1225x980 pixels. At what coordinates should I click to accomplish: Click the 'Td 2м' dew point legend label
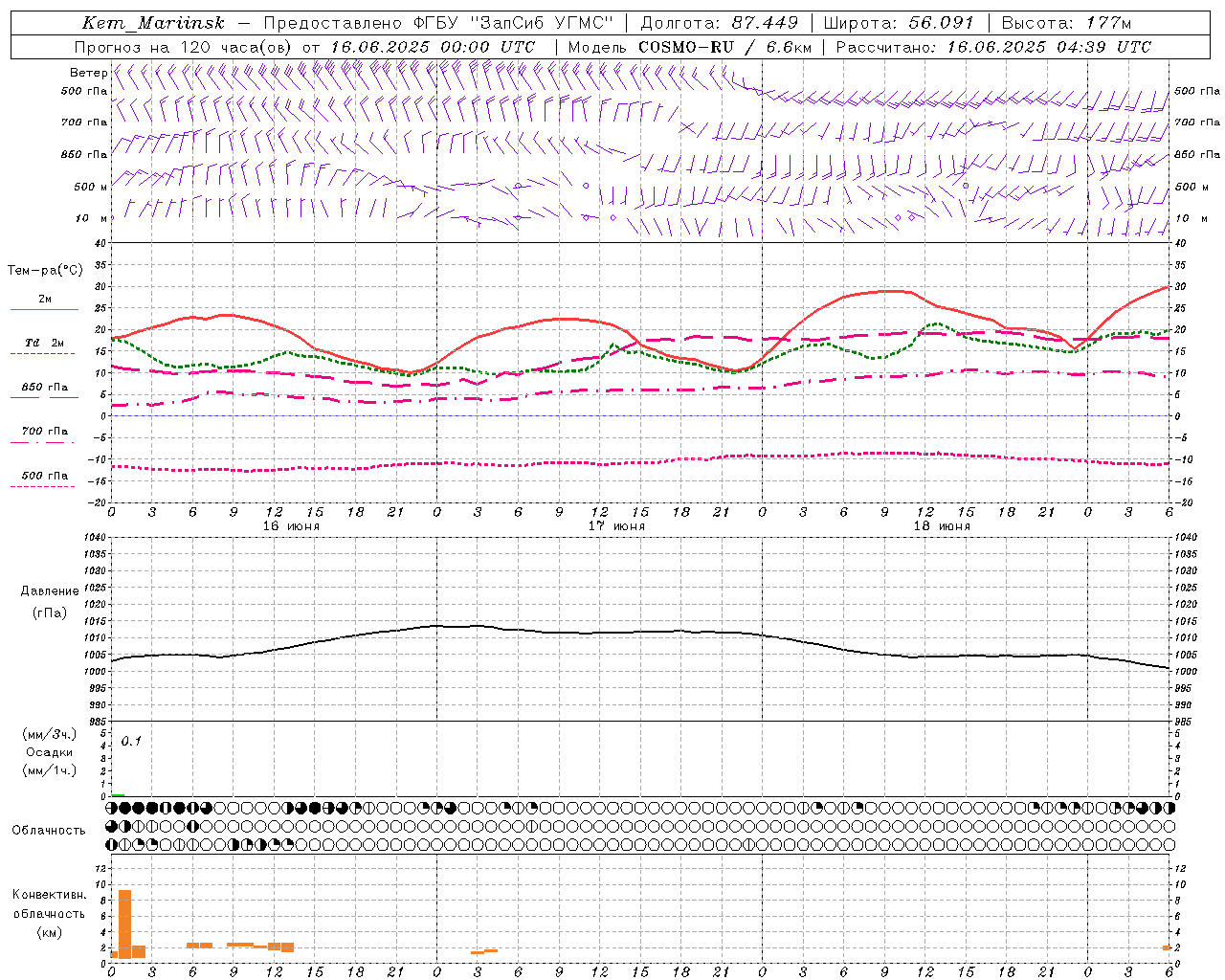coord(44,343)
